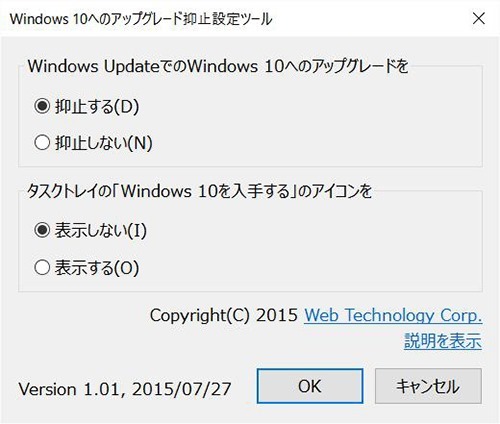Switch to the 表示する(O) radio option
This screenshot has height=424, width=500.
42,267
